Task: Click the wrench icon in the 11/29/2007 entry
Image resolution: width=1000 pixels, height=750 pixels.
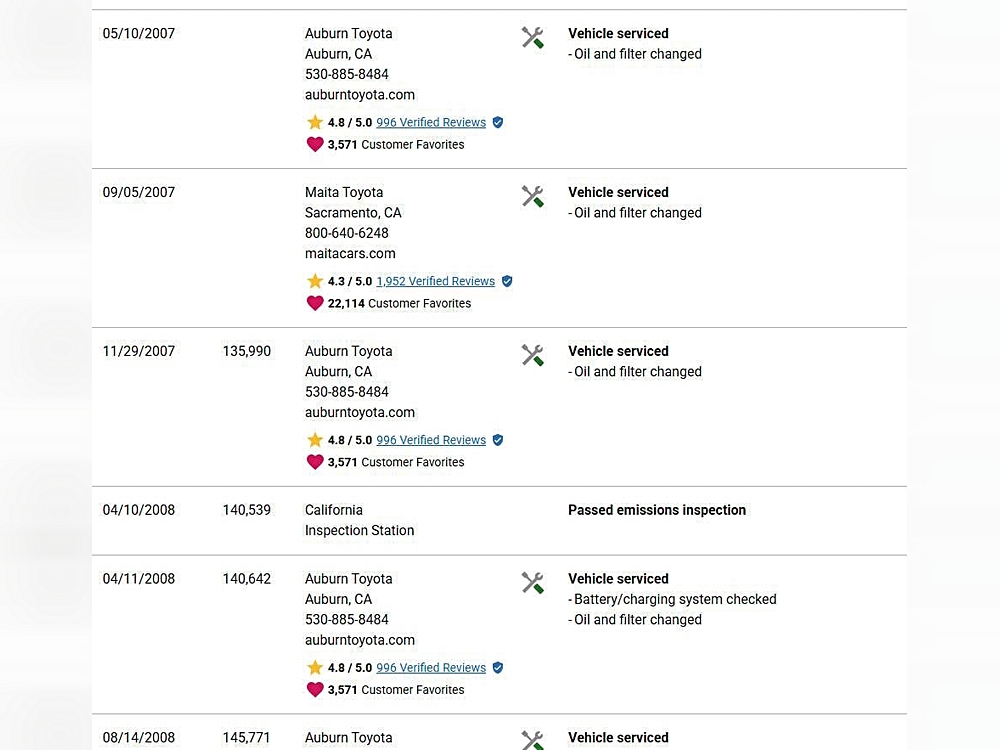Action: coord(532,356)
